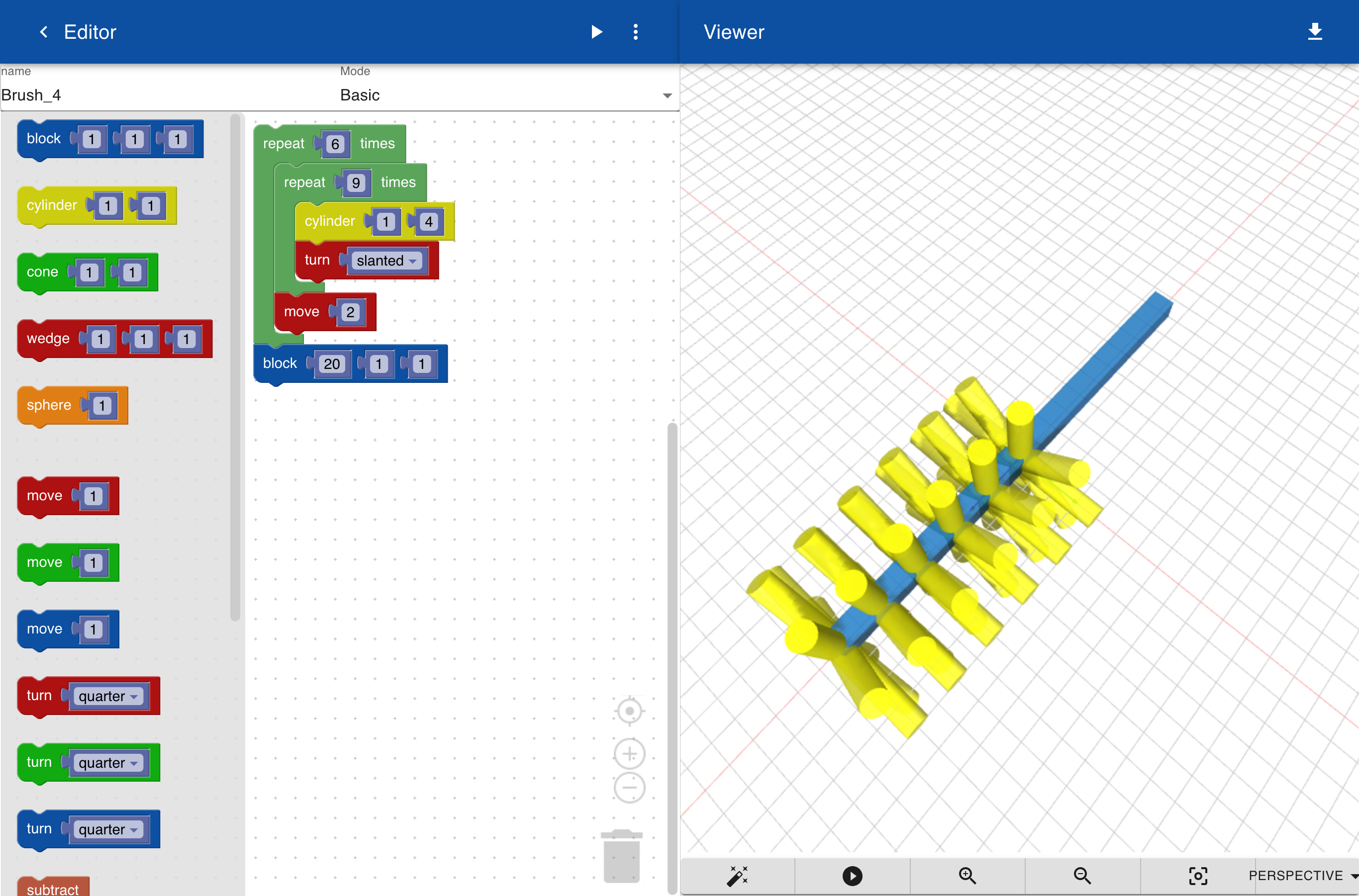The width and height of the screenshot is (1359, 896).
Task: Edit inner repeat count value 9
Action: point(356,183)
